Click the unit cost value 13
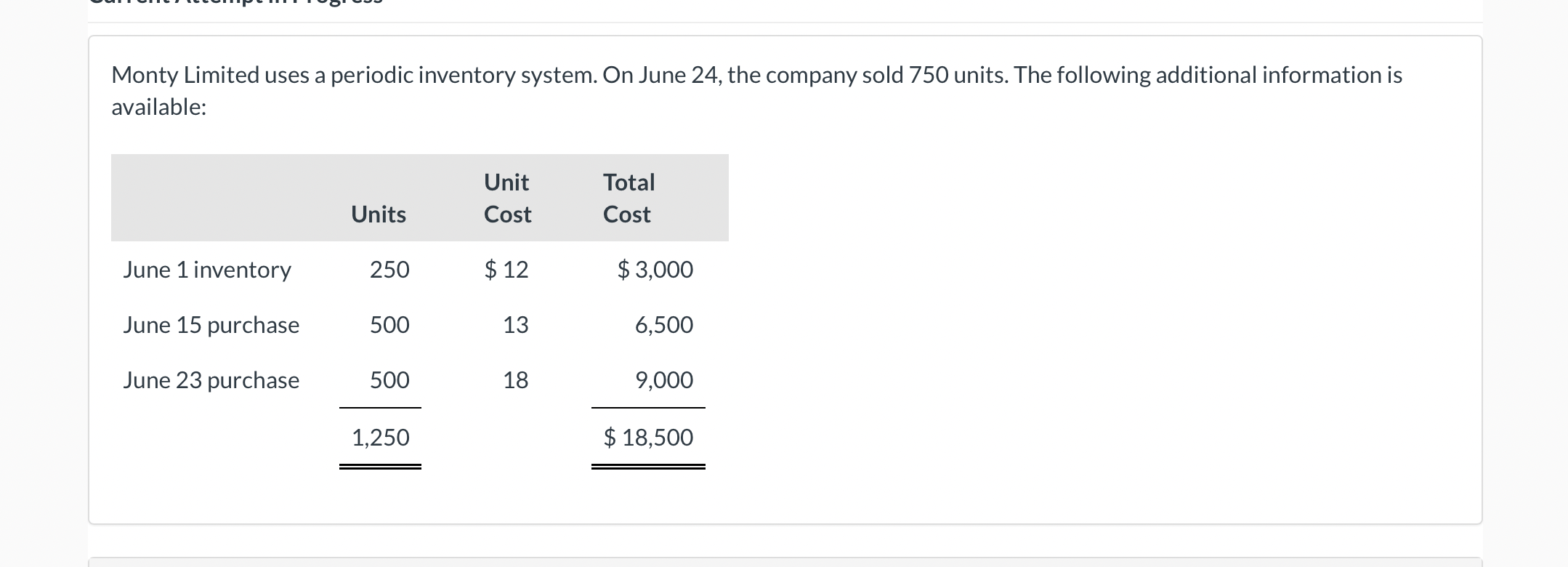The image size is (1568, 567). pos(516,325)
